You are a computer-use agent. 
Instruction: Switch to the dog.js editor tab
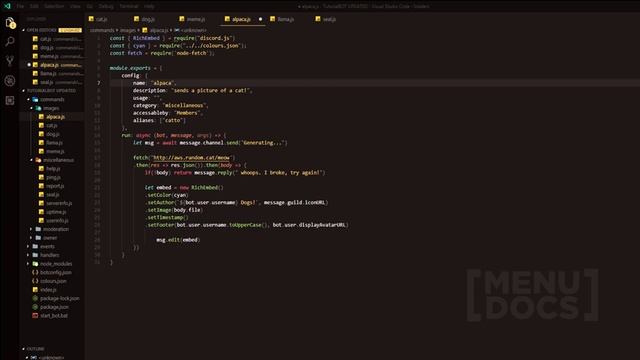tap(152, 19)
